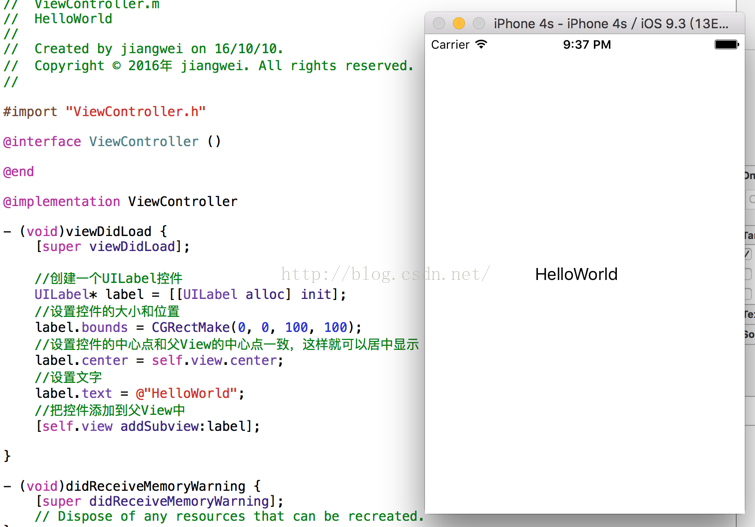755x527 pixels.
Task: Tap the HelloWorld label in the simulator
Action: click(576, 274)
